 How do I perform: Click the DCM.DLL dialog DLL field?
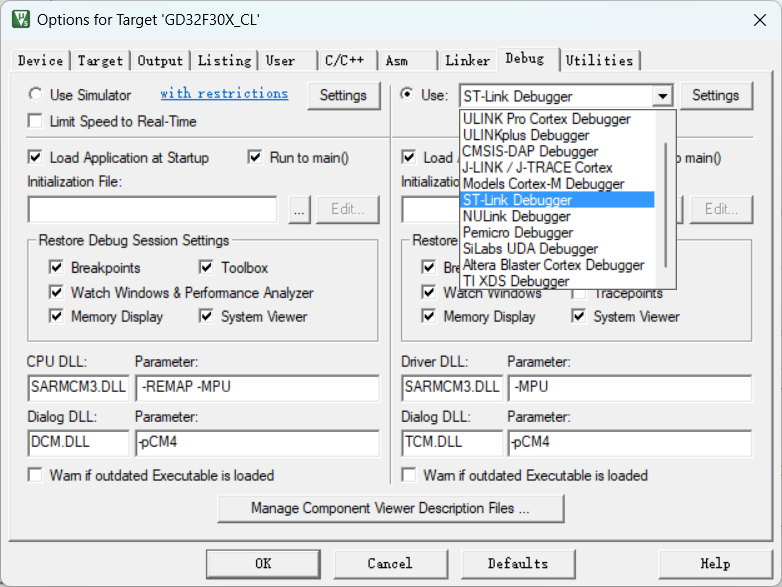pos(78,443)
